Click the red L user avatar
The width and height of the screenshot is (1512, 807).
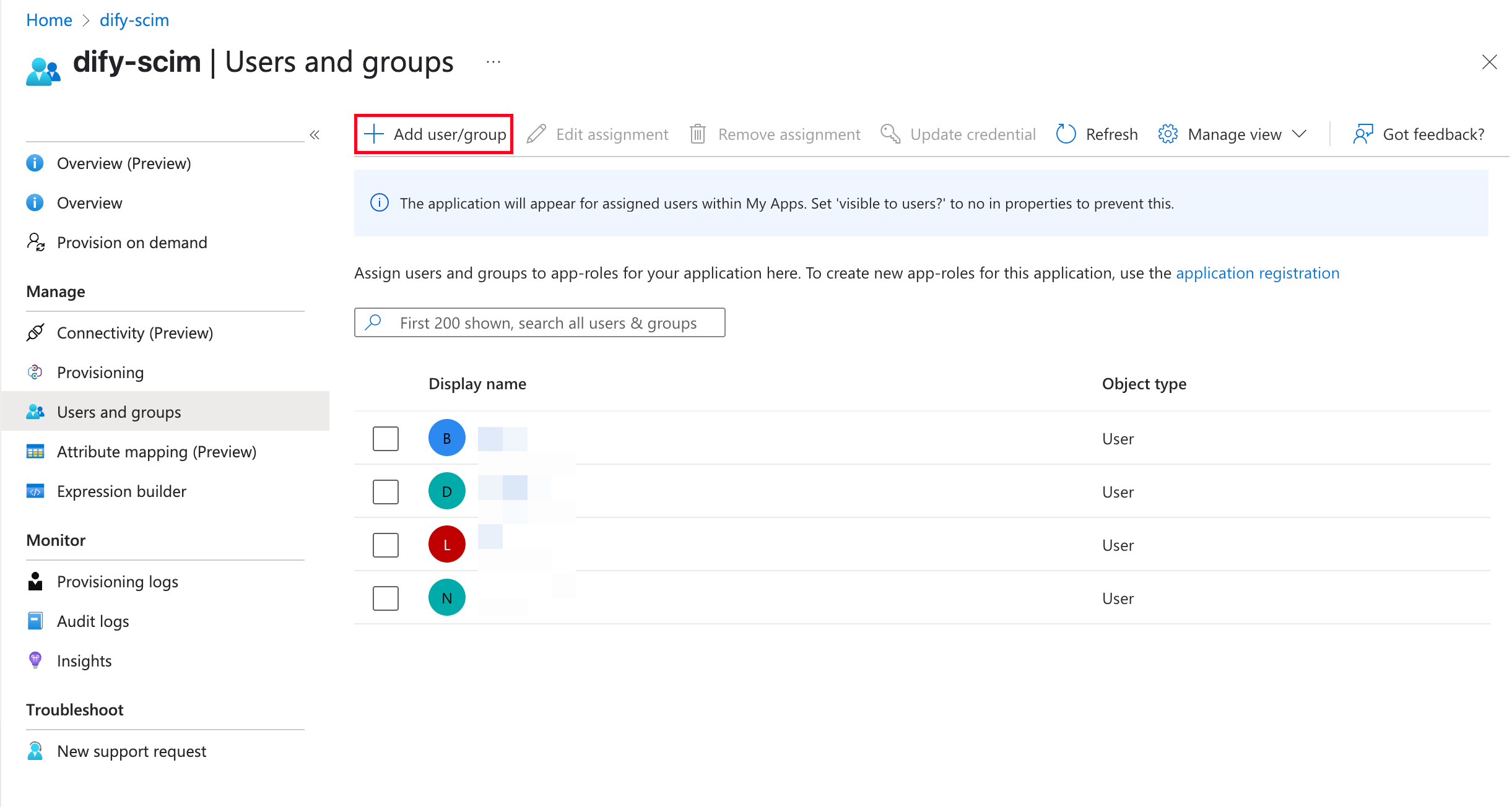coord(447,544)
